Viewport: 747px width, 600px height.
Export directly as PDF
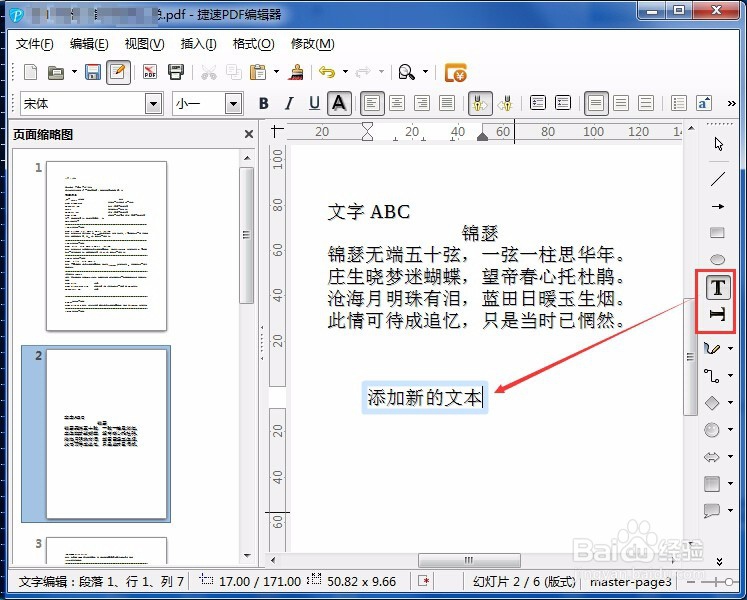pos(151,72)
